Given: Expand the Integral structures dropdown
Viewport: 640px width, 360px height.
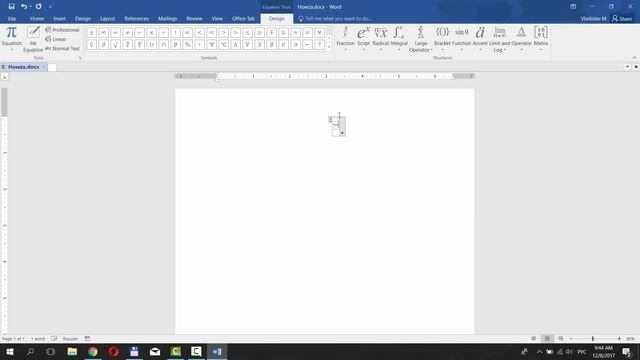Looking at the screenshot, I should [x=399, y=39].
